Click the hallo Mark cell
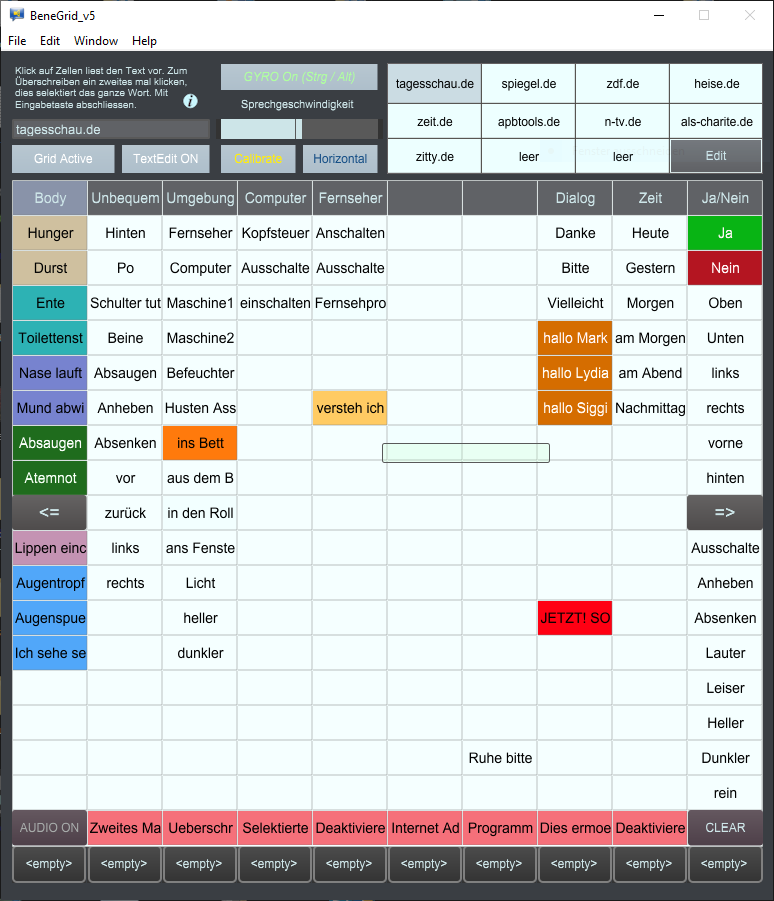This screenshot has width=774, height=901. (x=575, y=338)
